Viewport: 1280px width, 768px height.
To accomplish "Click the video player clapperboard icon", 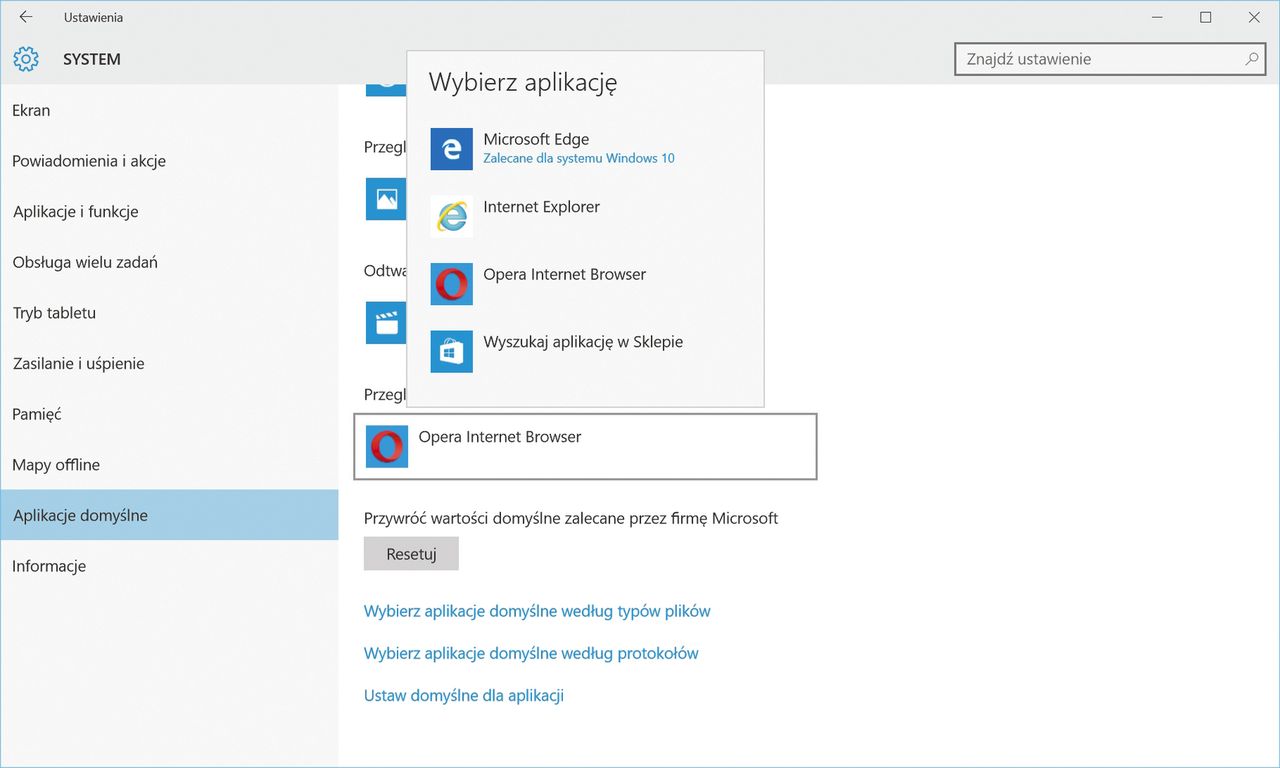I will (386, 322).
